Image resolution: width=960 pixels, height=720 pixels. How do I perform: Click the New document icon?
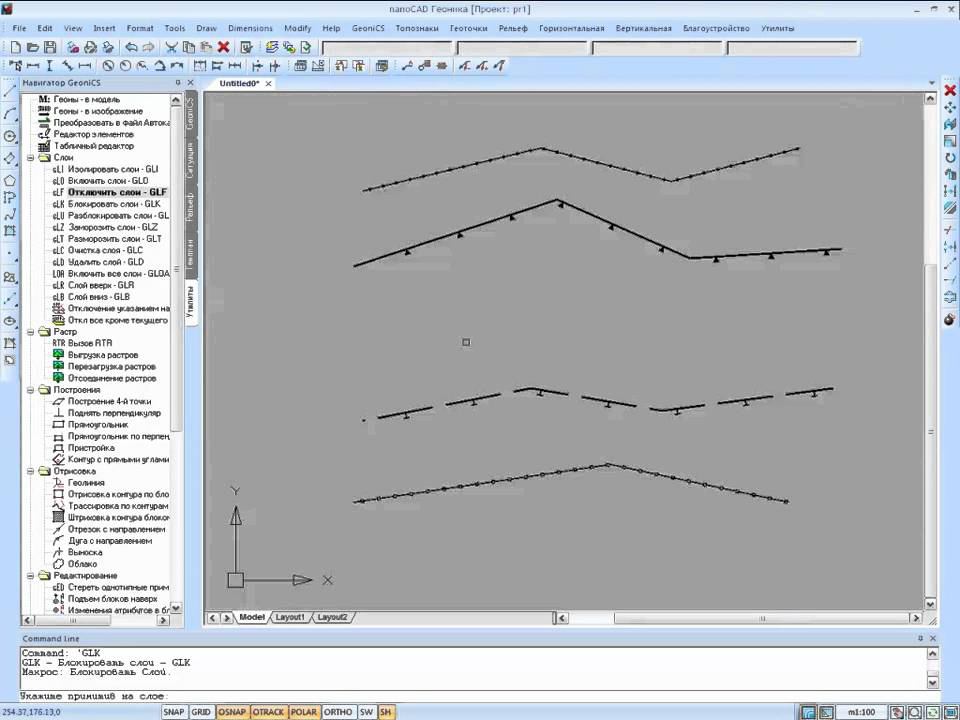16,47
